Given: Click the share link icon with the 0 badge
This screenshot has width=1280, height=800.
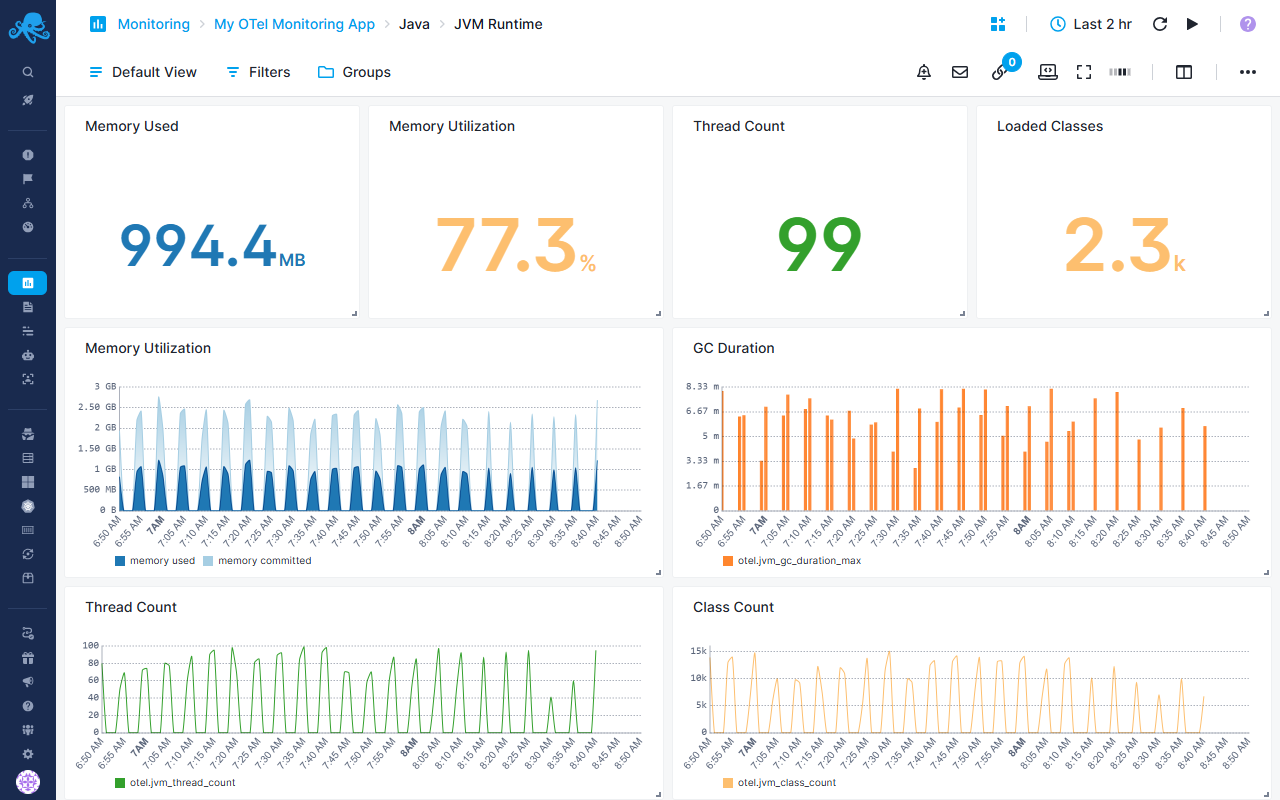Looking at the screenshot, I should click(999, 73).
